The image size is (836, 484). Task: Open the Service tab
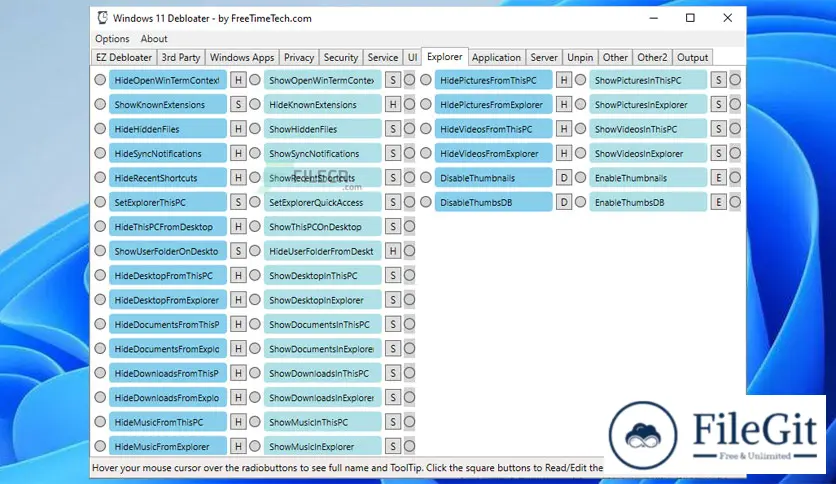(383, 58)
